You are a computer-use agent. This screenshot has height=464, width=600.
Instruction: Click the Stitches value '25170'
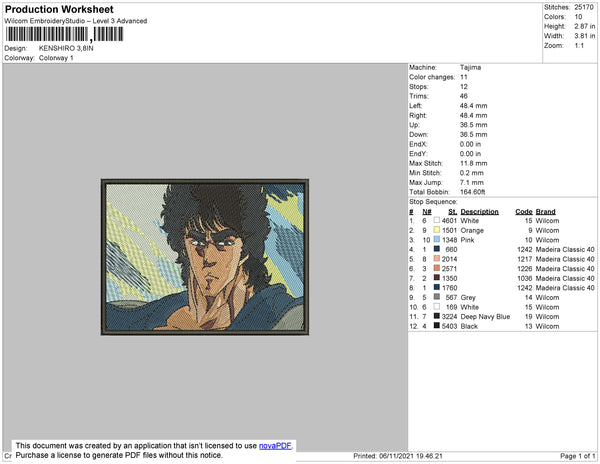[584, 7]
